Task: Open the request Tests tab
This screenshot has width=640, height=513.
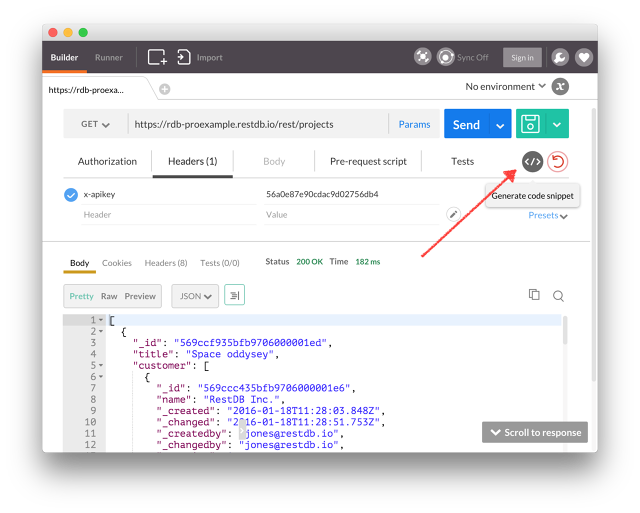Action: pyautogui.click(x=462, y=162)
